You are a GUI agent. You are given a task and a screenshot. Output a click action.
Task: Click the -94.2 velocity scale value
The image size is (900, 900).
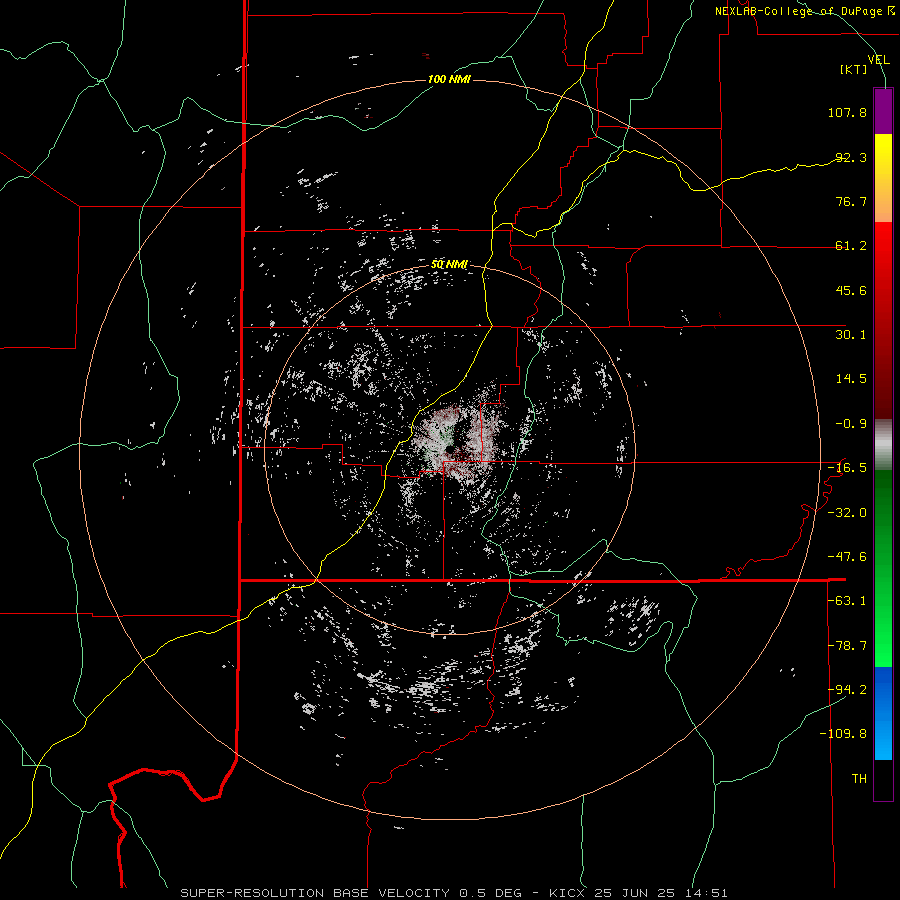(847, 689)
